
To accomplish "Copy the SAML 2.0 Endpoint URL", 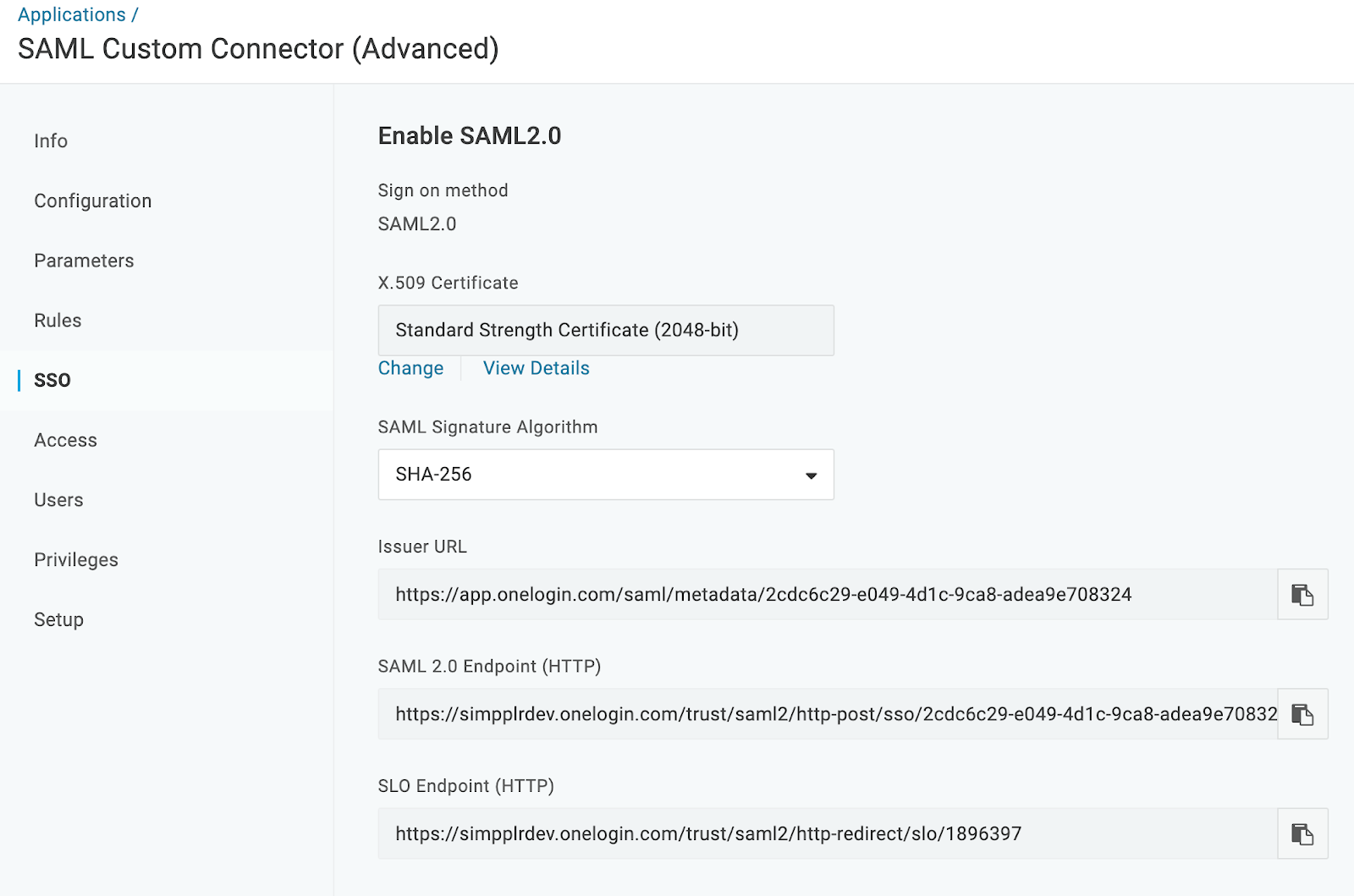I will click(x=1302, y=714).
